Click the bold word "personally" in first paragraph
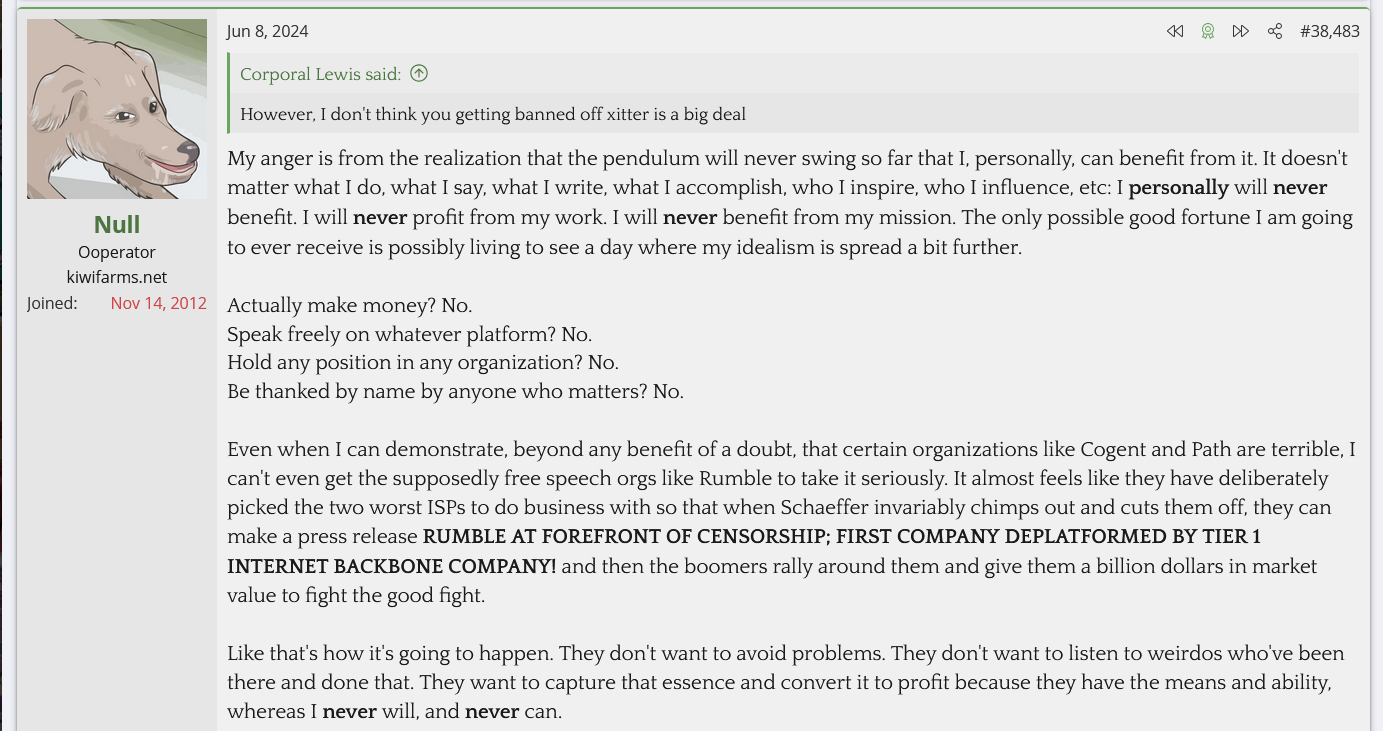 [x=1178, y=188]
